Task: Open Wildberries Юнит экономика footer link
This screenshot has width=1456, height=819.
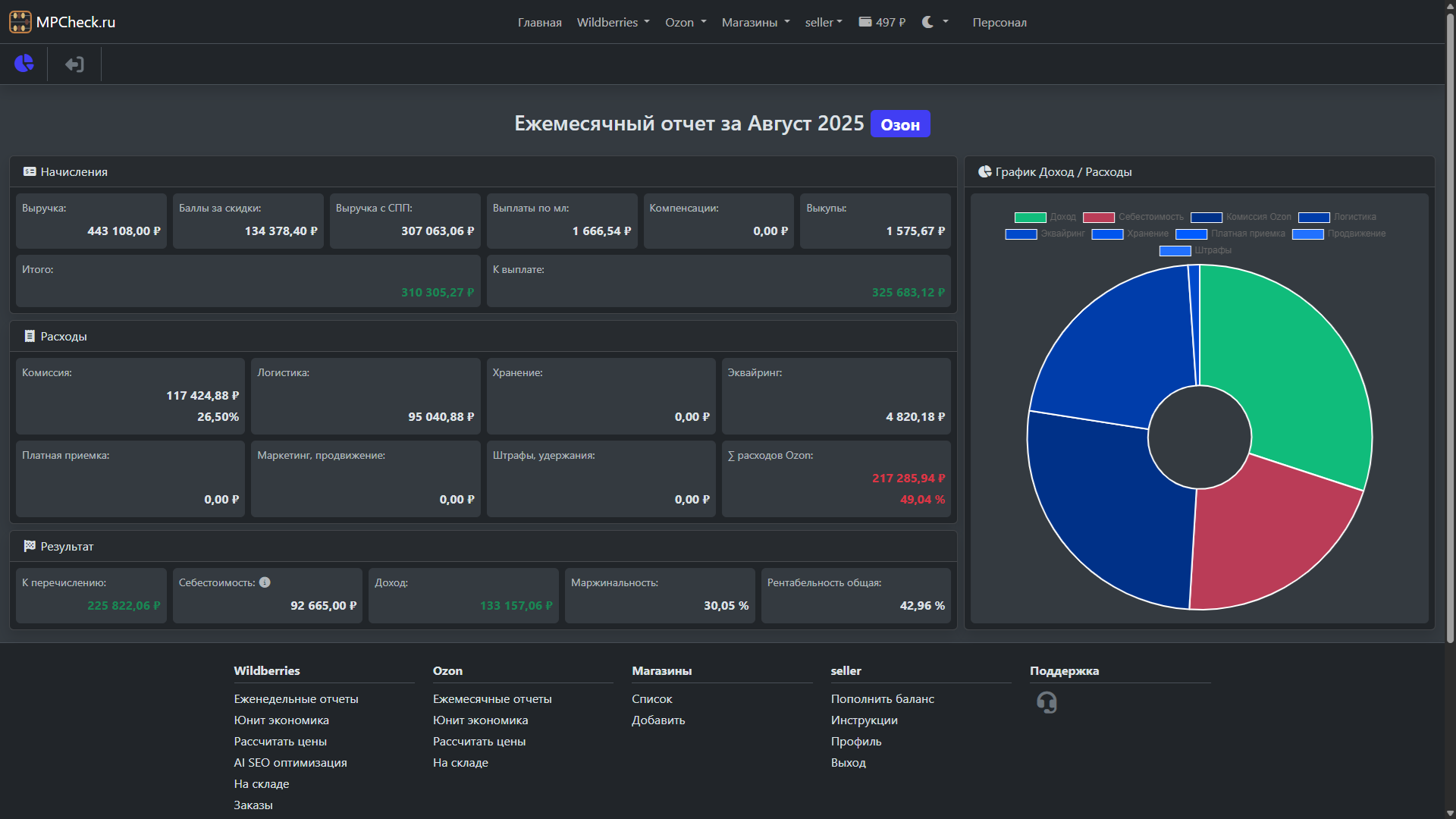Action: pos(281,720)
